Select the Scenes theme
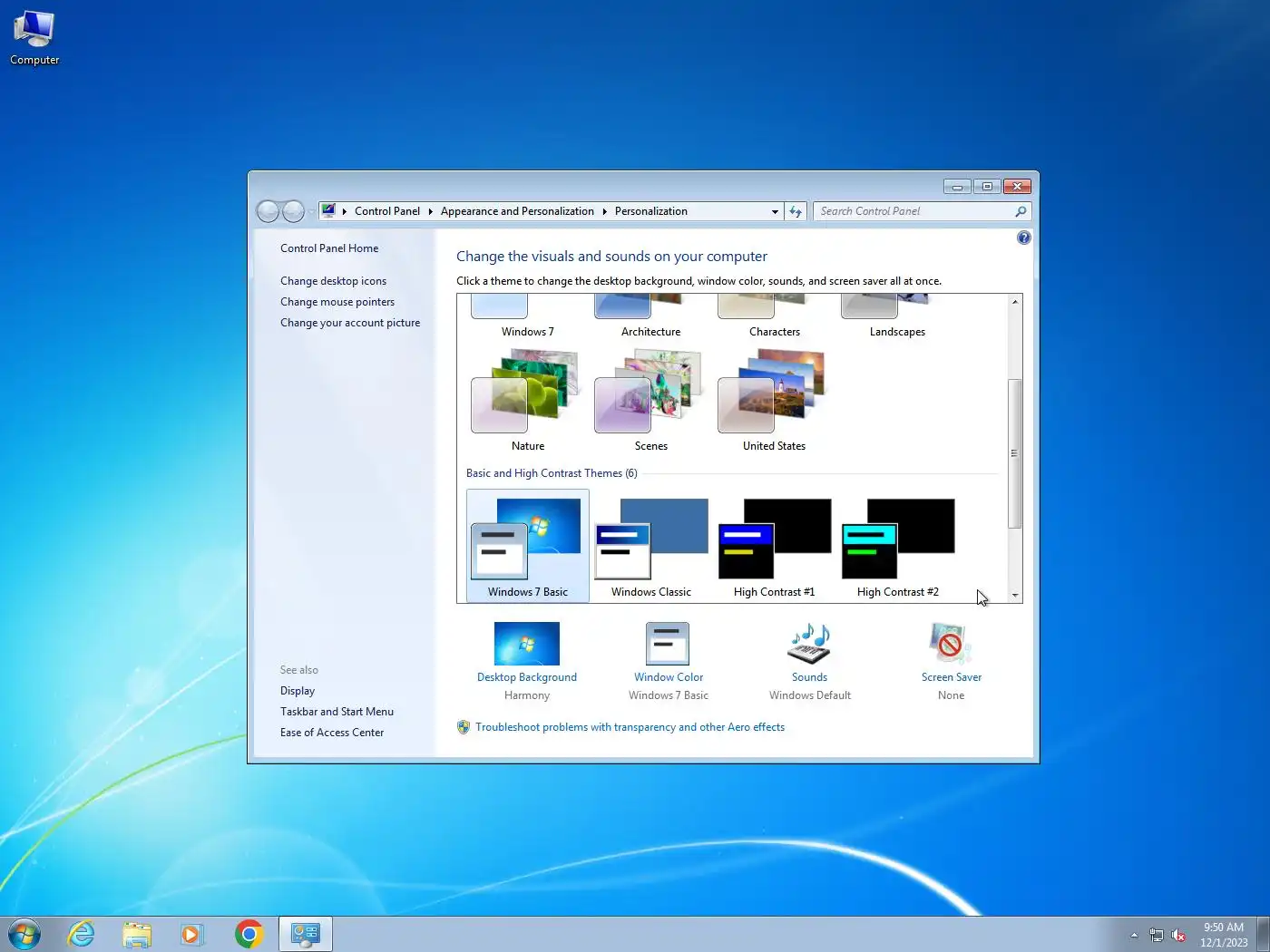Viewport: 1270px width, 952px height. 651,399
